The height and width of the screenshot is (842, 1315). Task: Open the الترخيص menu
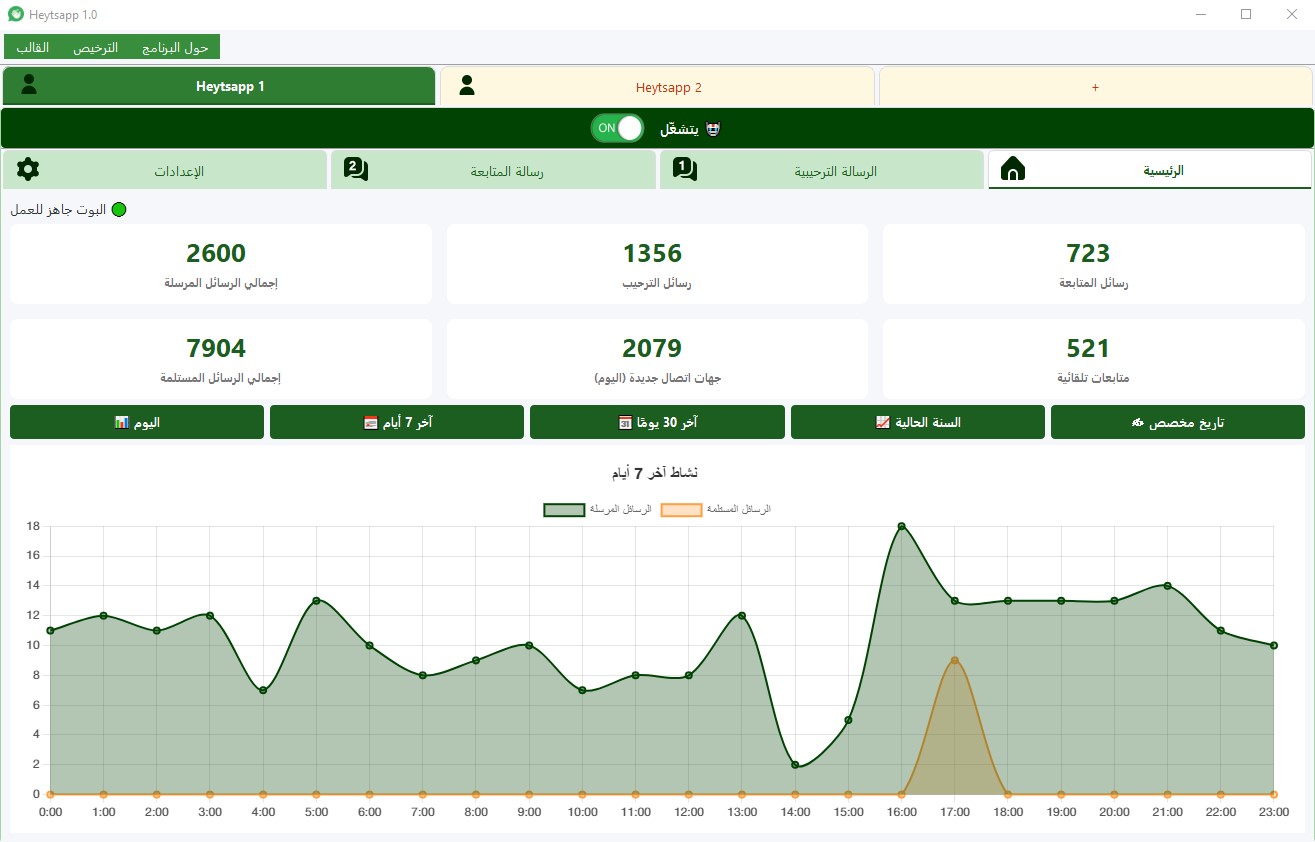(x=95, y=47)
